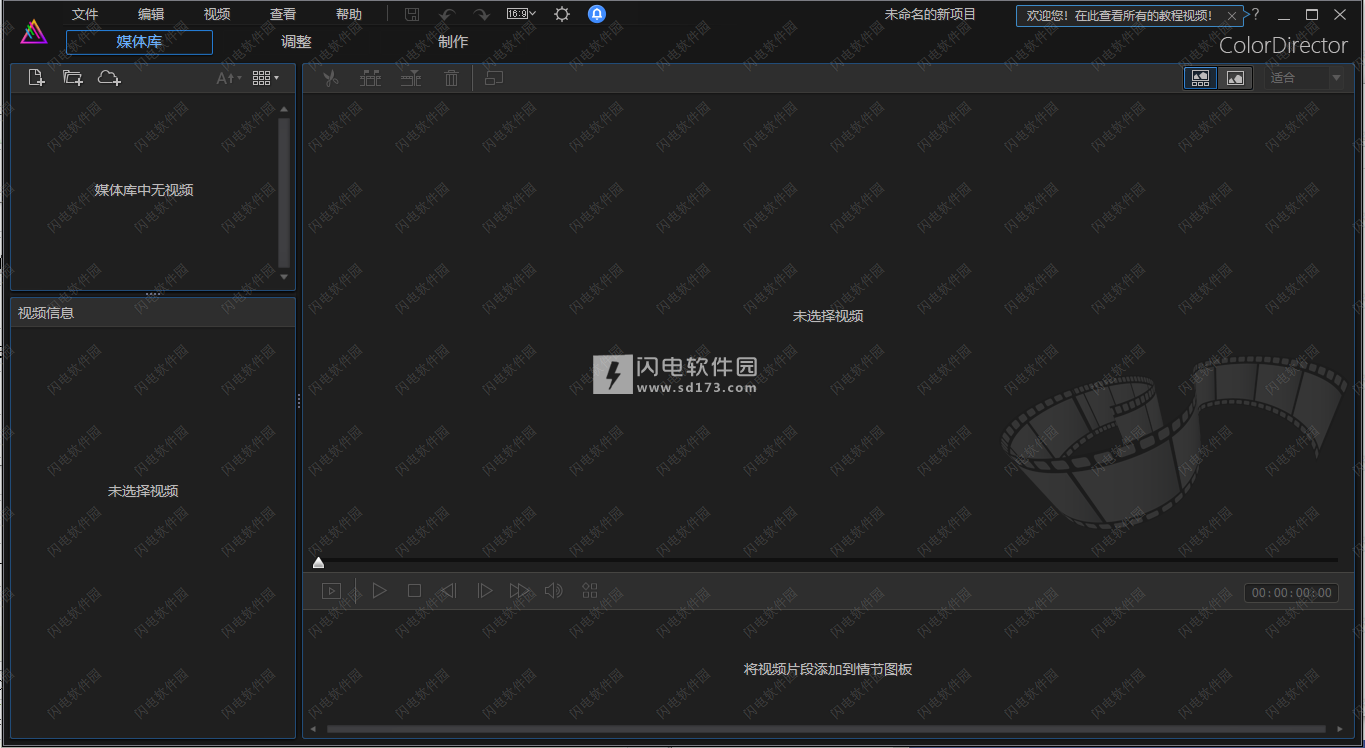Click the trim clip toolbar icon
This screenshot has width=1365, height=748.
point(411,78)
